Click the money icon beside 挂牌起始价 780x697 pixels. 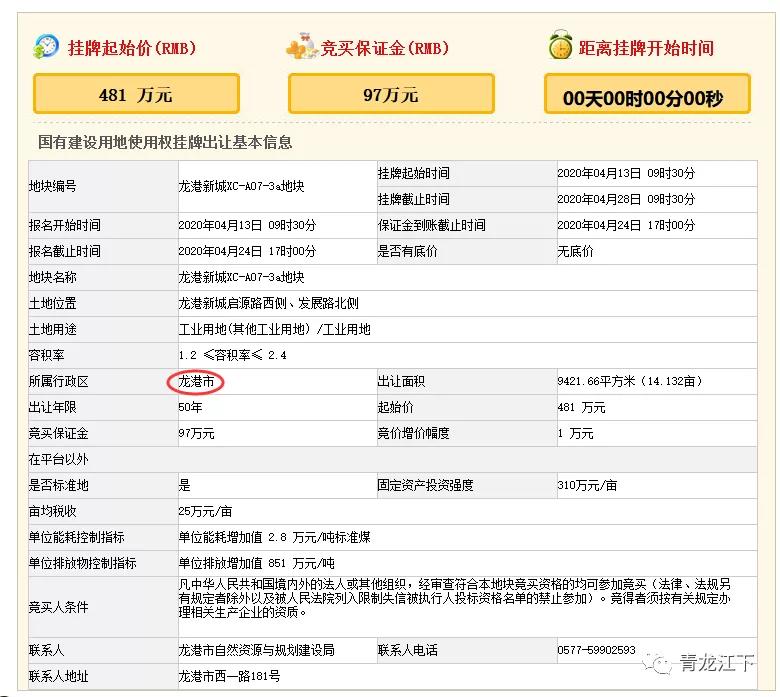[46, 46]
